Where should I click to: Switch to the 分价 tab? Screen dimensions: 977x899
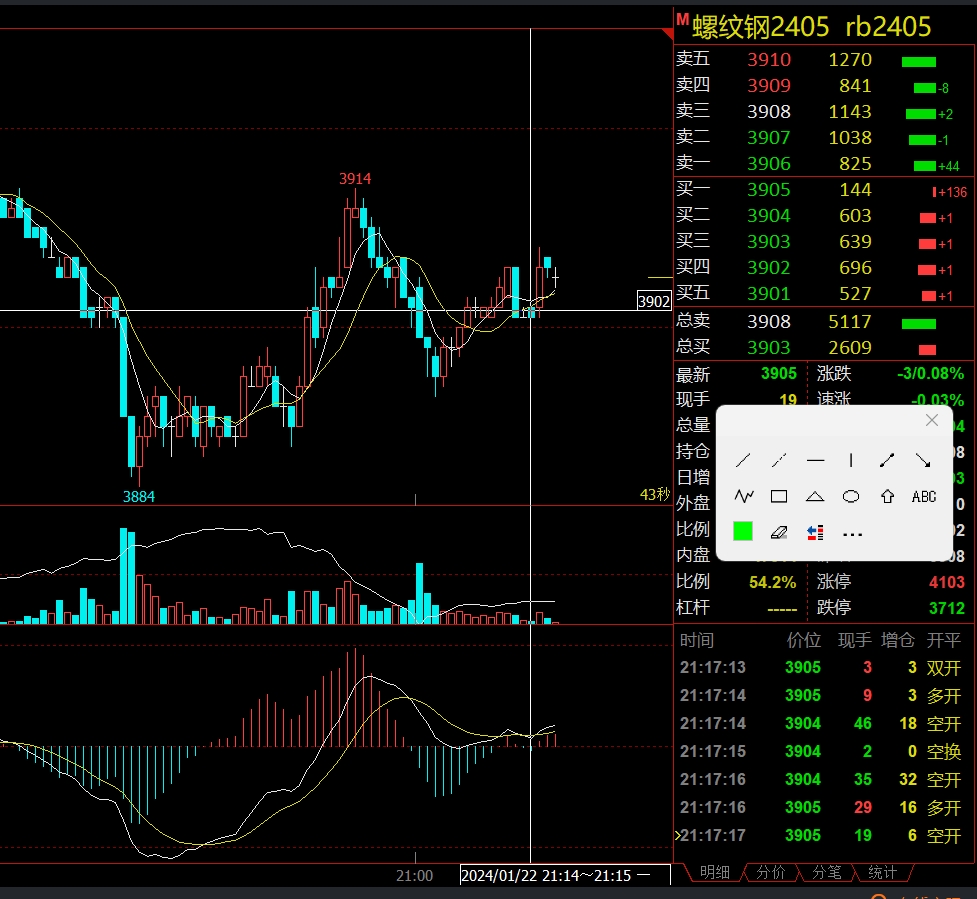point(771,872)
